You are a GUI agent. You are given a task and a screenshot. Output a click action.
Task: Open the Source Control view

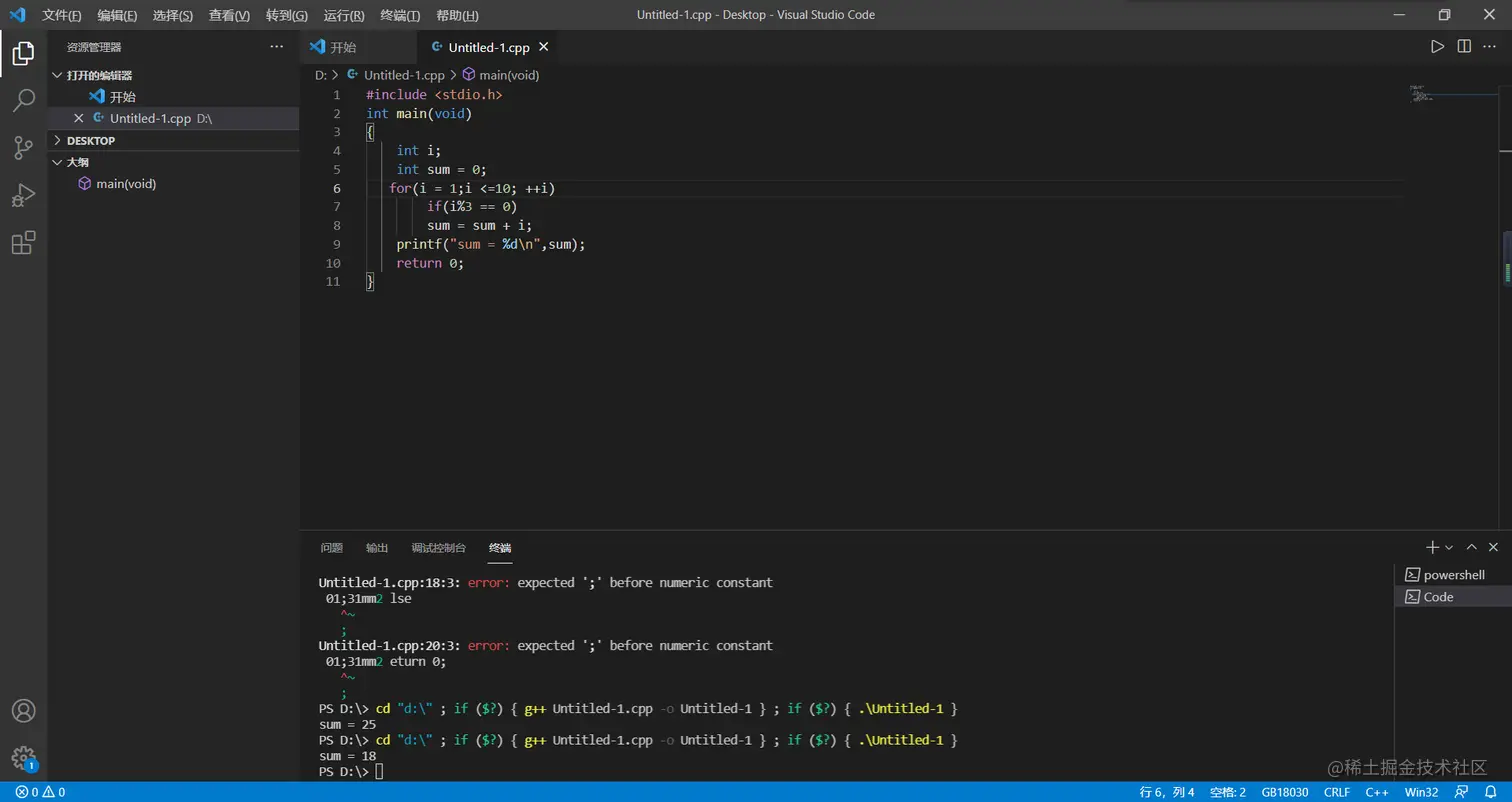23,148
